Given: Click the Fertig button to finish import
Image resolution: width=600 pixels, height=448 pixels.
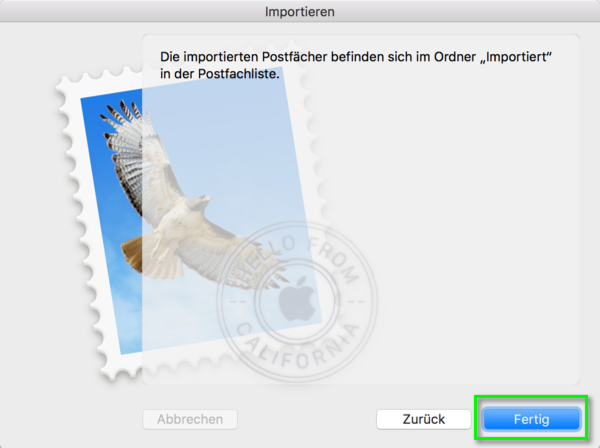Looking at the screenshot, I should [532, 419].
